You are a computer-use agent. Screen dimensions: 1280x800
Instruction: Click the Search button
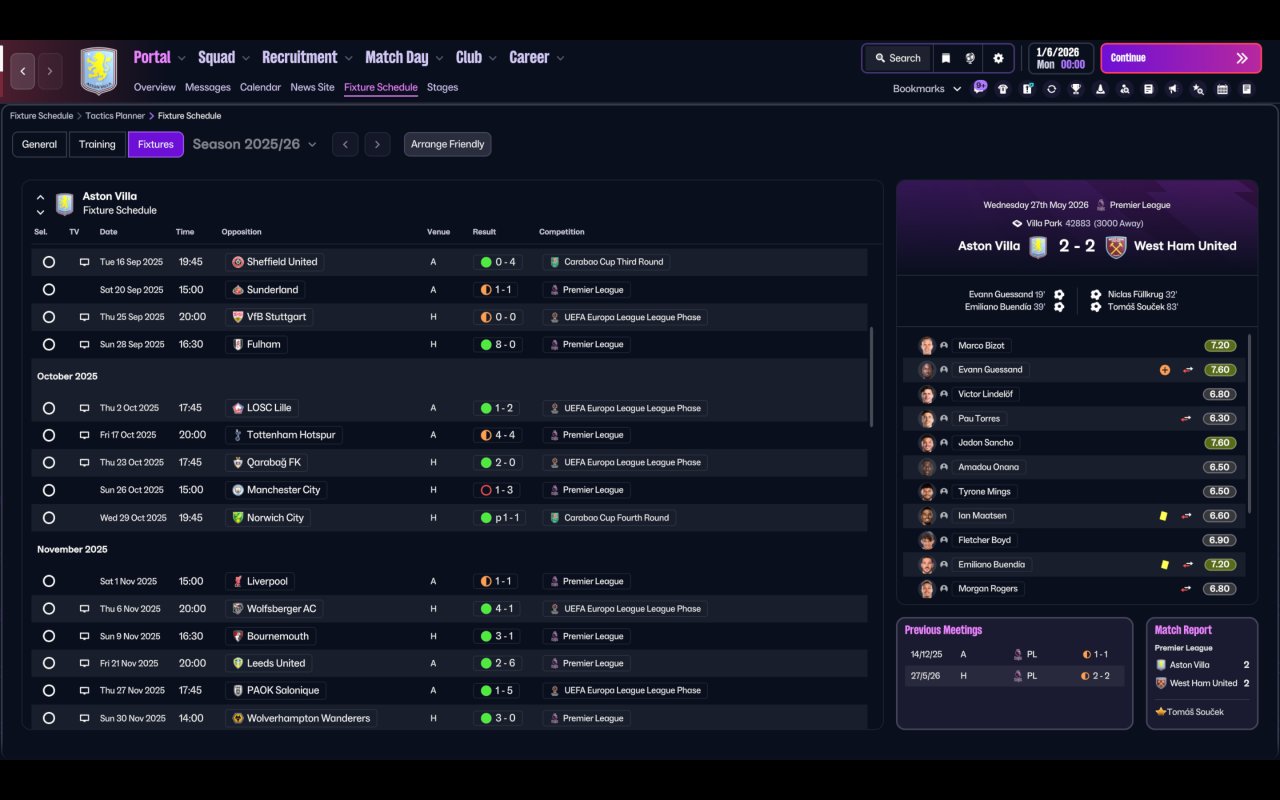pos(897,58)
